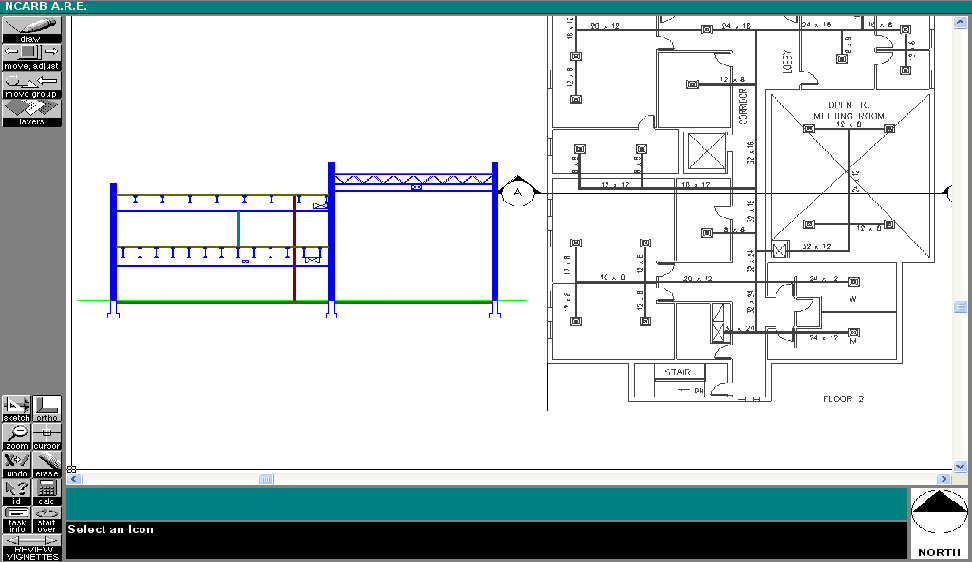Activate the zoom tool
Screen dimensions: 972x562
tap(16, 437)
